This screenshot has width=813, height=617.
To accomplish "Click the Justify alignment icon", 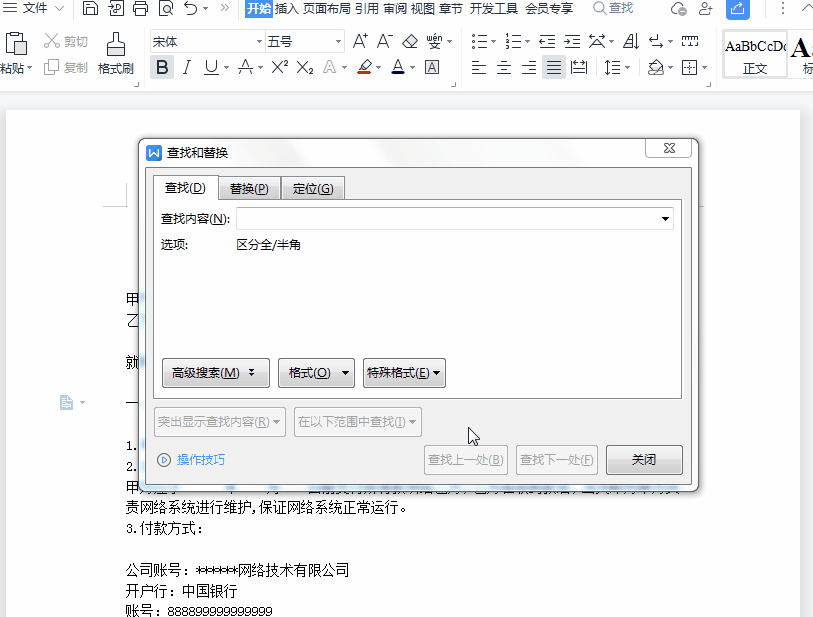I will (554, 67).
